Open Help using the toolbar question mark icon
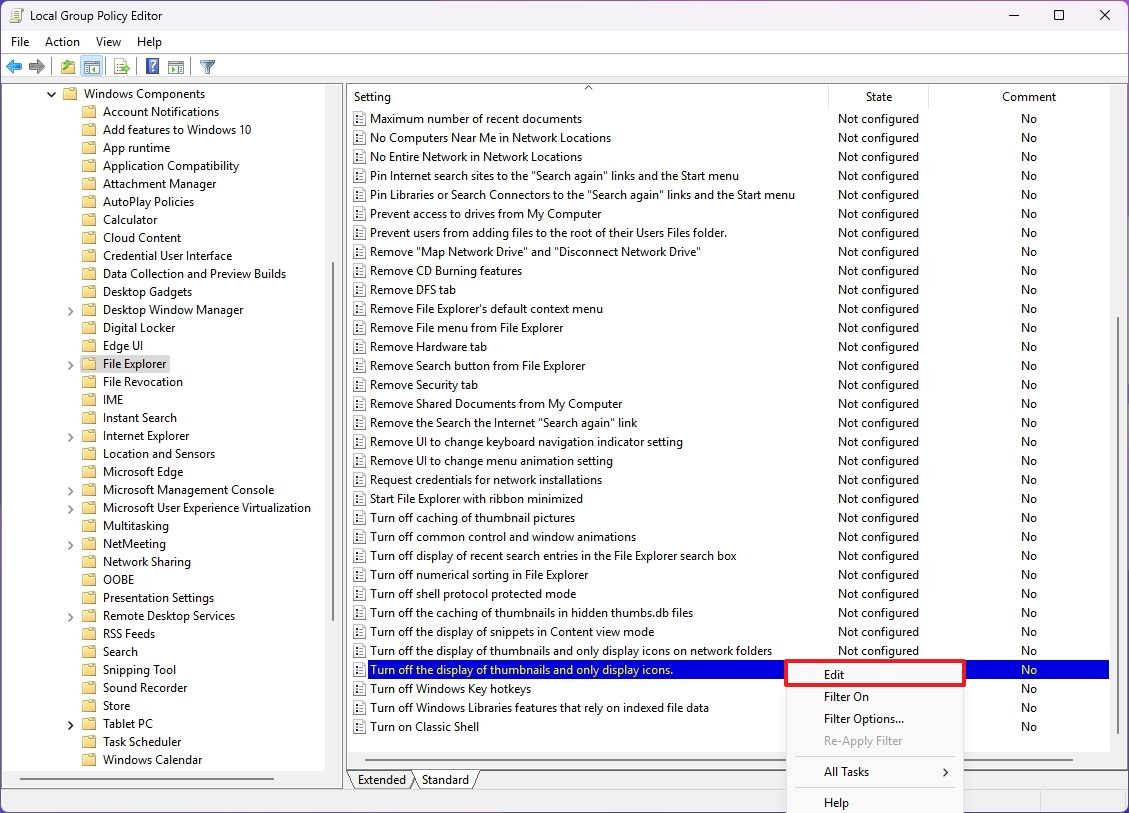 tap(152, 66)
